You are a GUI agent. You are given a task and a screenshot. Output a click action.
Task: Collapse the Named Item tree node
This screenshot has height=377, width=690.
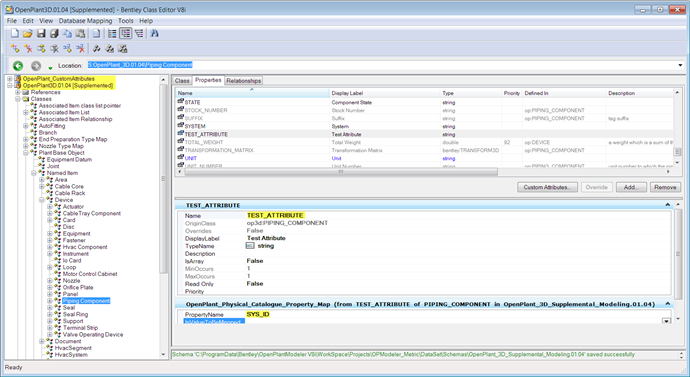click(x=33, y=173)
